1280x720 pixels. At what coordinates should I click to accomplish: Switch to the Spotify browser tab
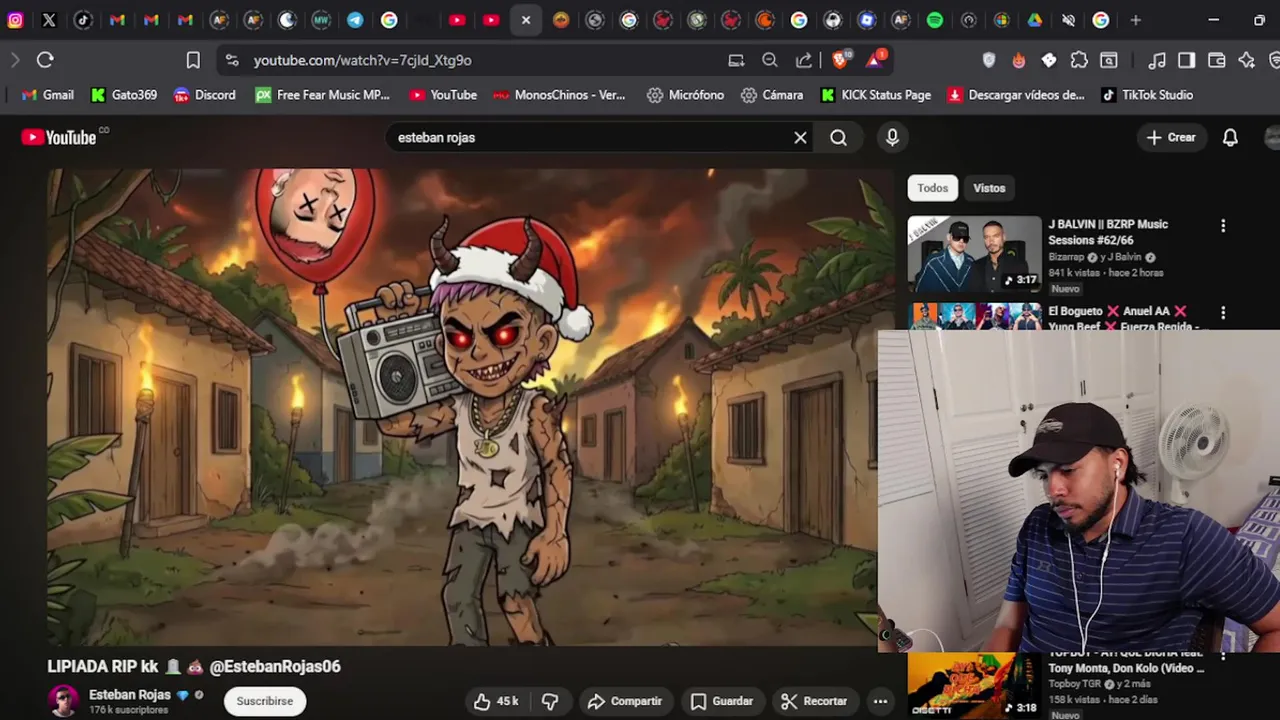pyautogui.click(x=935, y=20)
